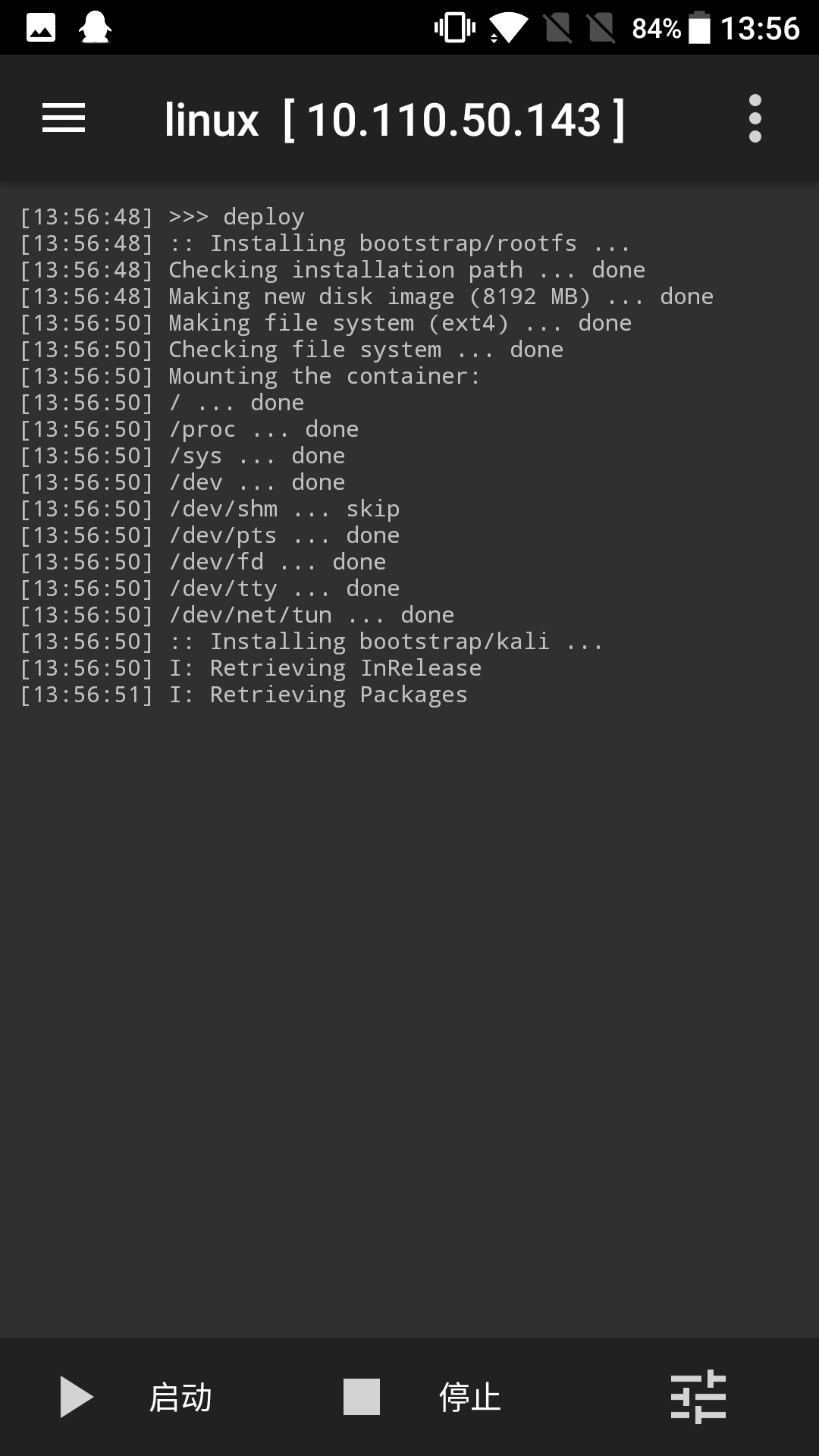Open properties via the sliders icon
The height and width of the screenshot is (1456, 819).
click(x=698, y=1397)
